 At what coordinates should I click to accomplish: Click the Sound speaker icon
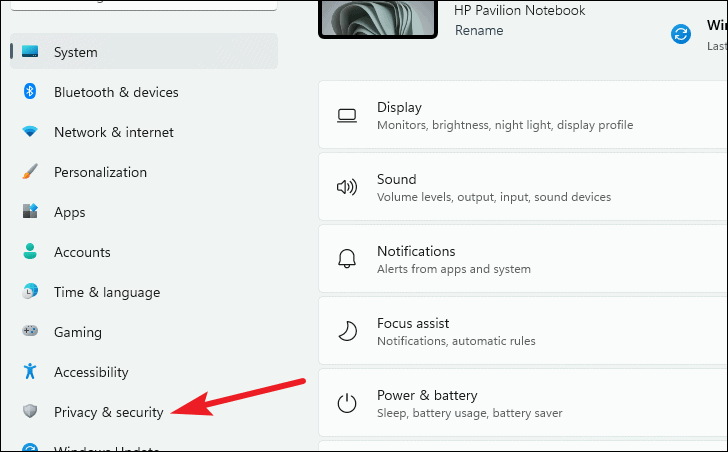[347, 187]
